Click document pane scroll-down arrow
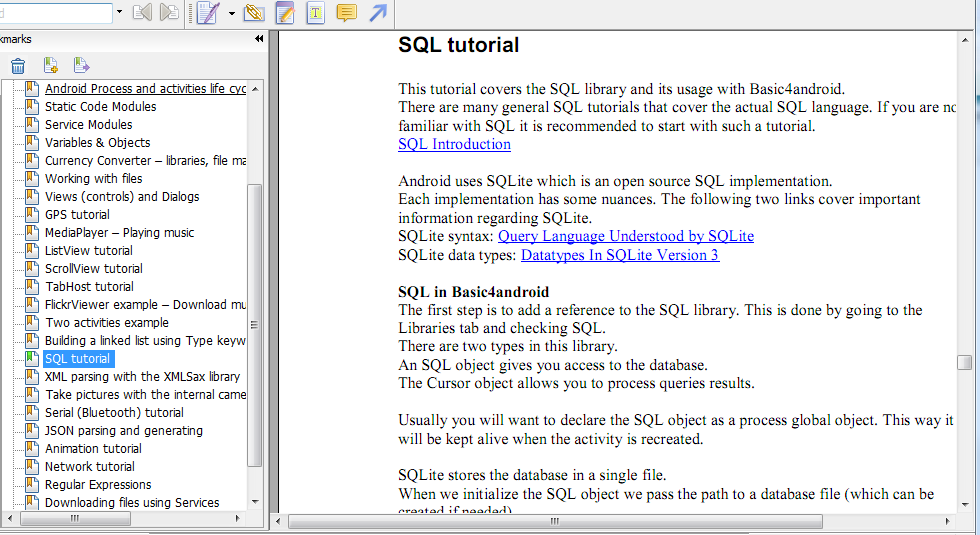 965,504
